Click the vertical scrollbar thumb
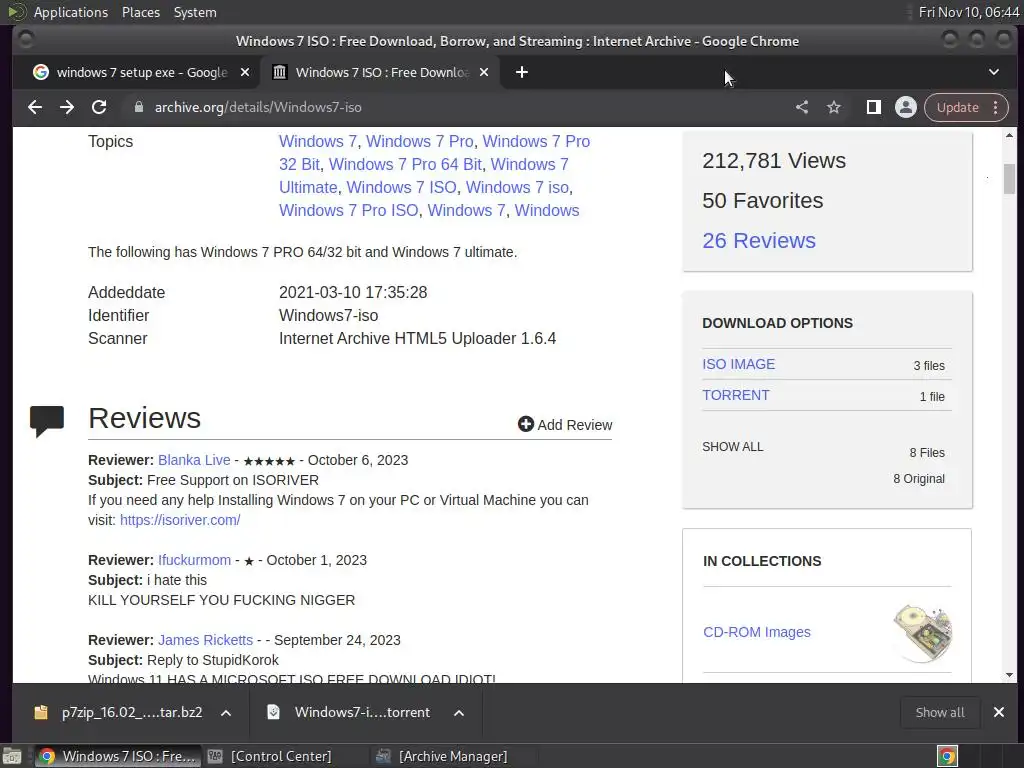1024x768 pixels. click(1009, 178)
